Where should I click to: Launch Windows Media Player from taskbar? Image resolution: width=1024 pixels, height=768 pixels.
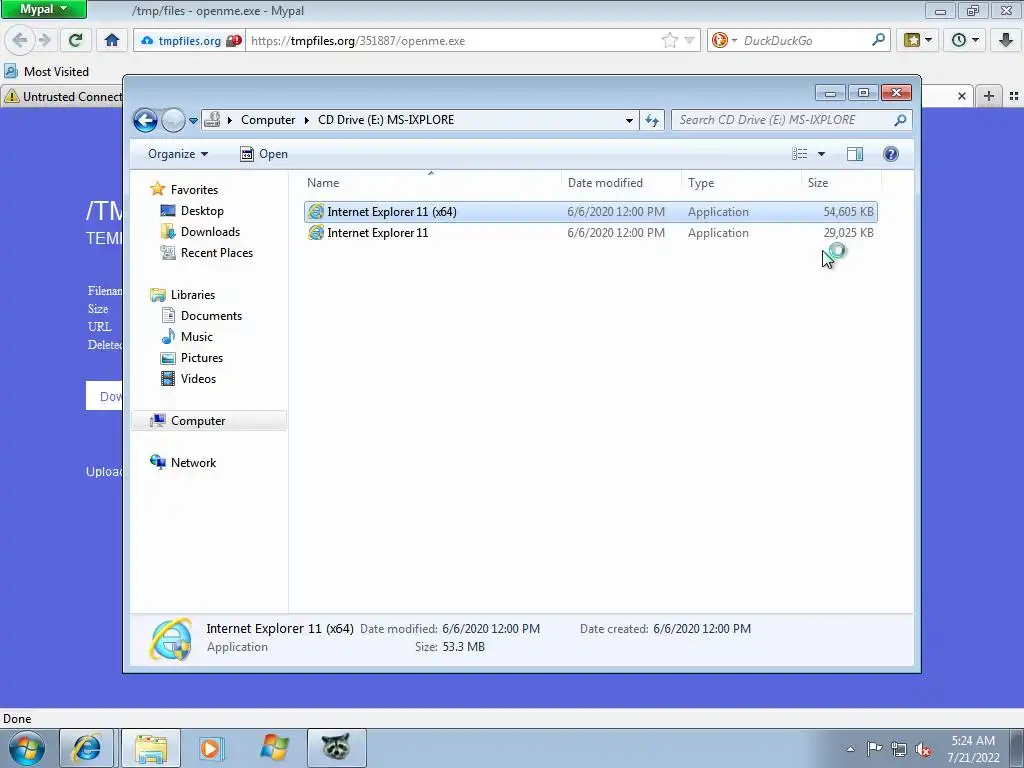(x=211, y=748)
